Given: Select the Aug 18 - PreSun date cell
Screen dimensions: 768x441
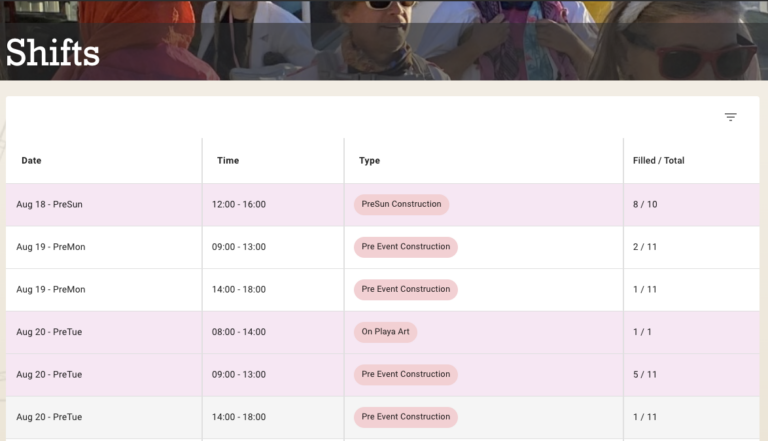Looking at the screenshot, I should (49, 204).
